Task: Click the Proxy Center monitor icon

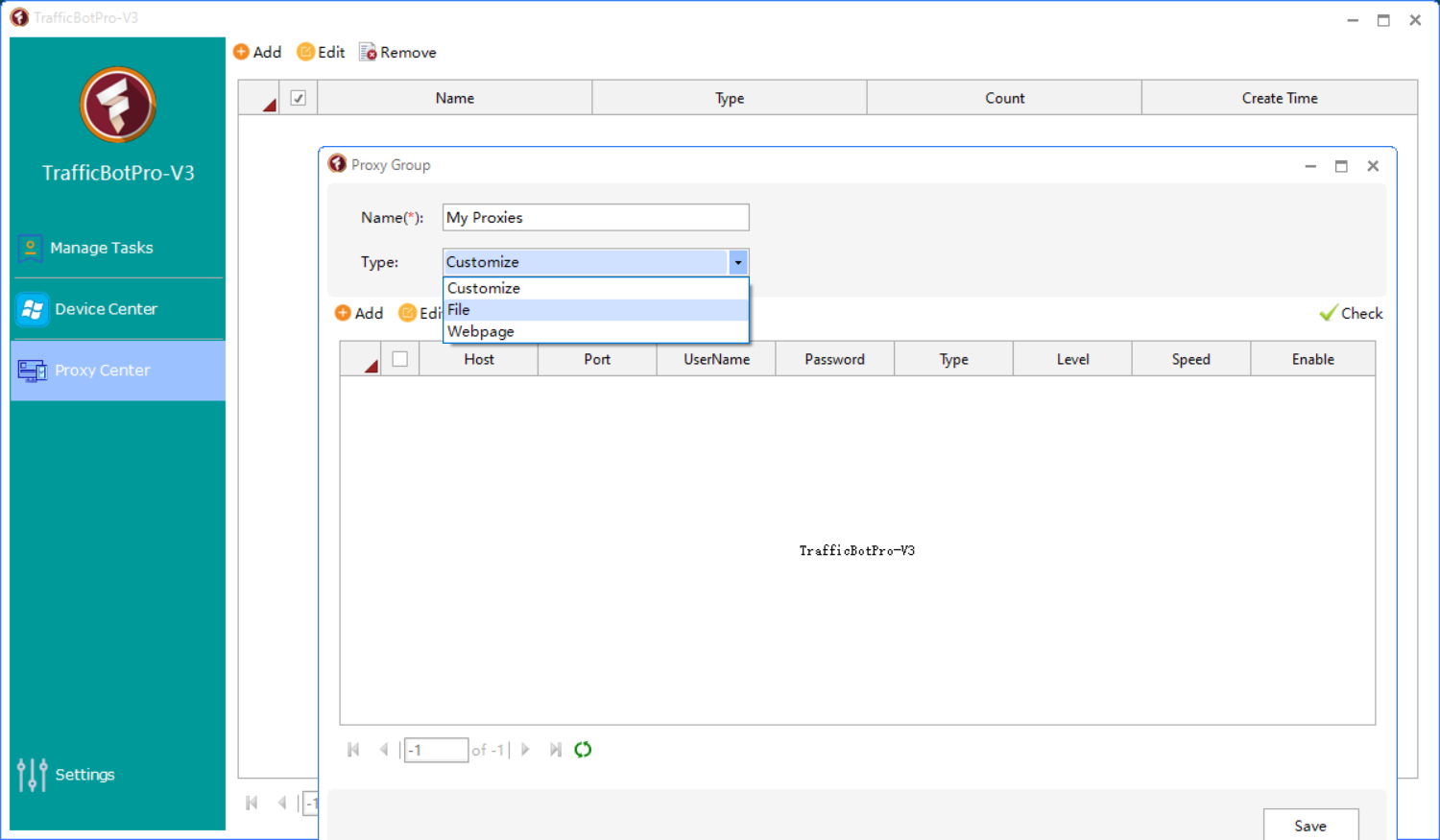Action: click(x=32, y=371)
